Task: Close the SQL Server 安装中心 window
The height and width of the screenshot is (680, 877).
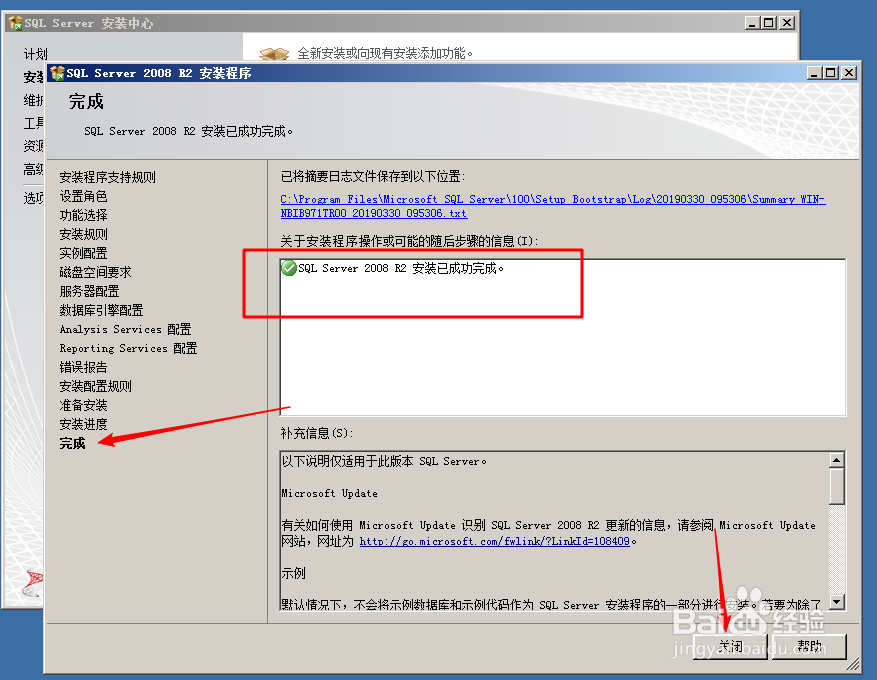Action: [787, 23]
